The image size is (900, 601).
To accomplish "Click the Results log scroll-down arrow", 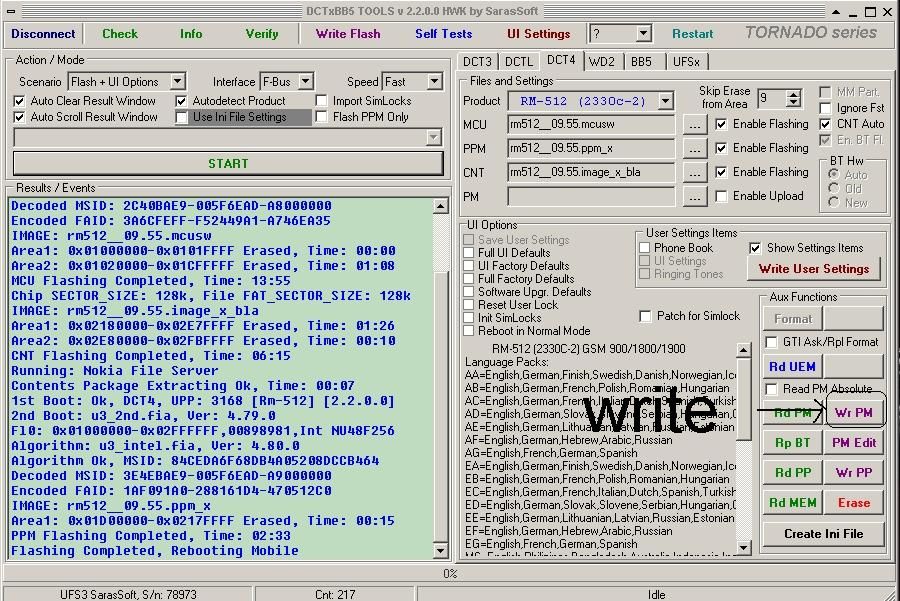I will [x=440, y=551].
